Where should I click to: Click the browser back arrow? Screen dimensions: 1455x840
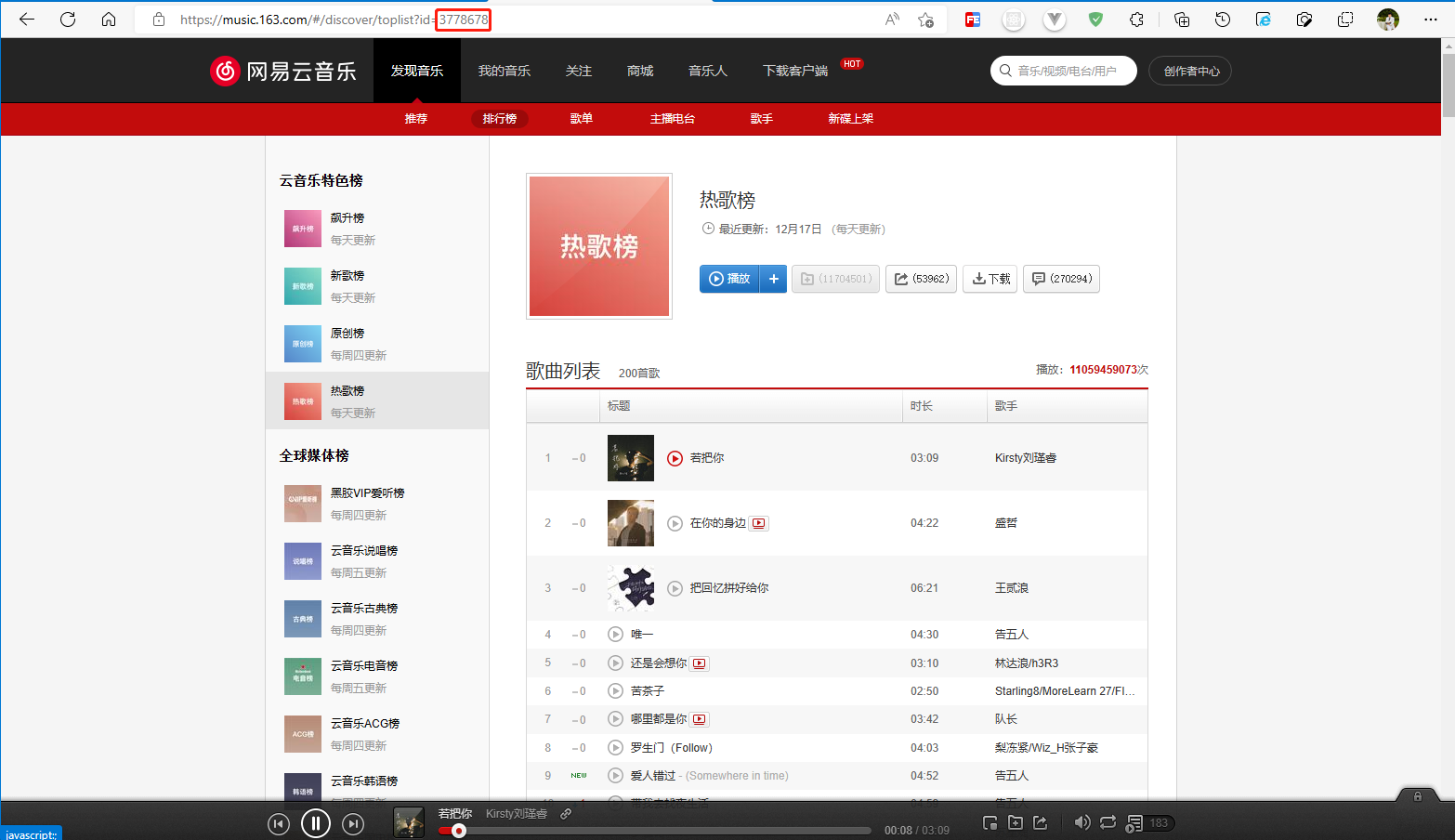pos(27,19)
